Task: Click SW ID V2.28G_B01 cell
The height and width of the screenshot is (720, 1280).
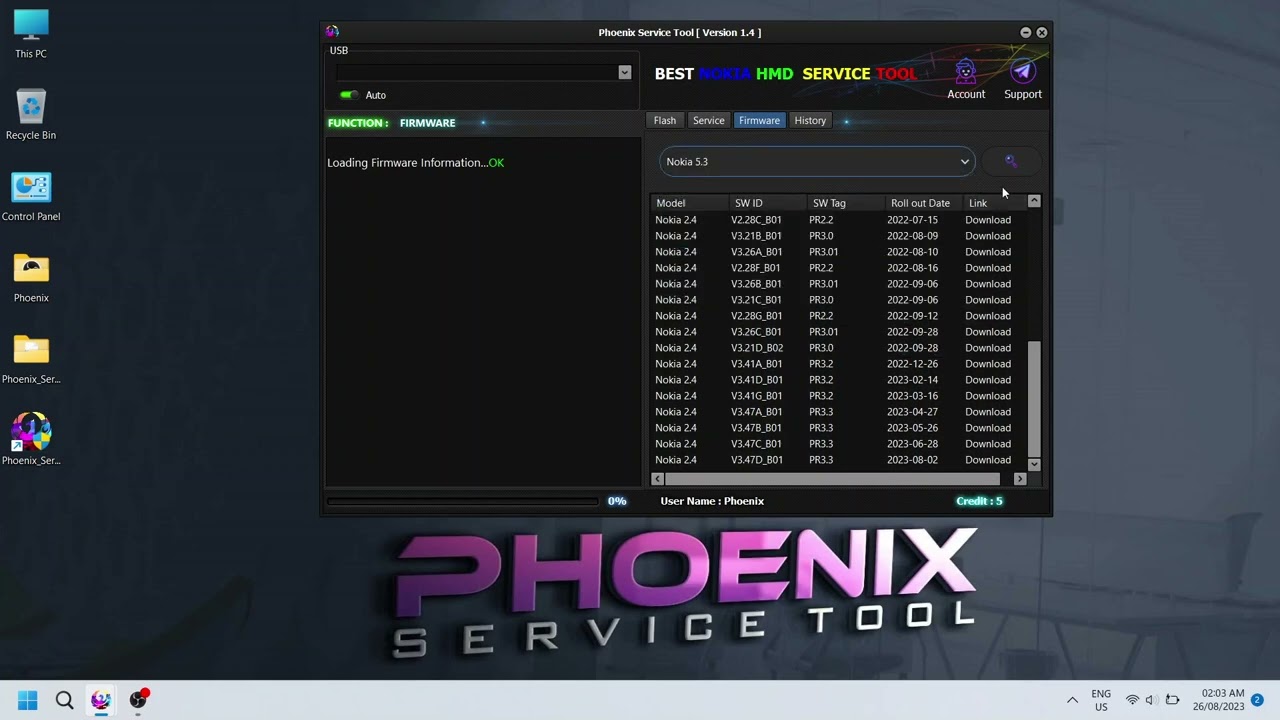Action: 757,316
